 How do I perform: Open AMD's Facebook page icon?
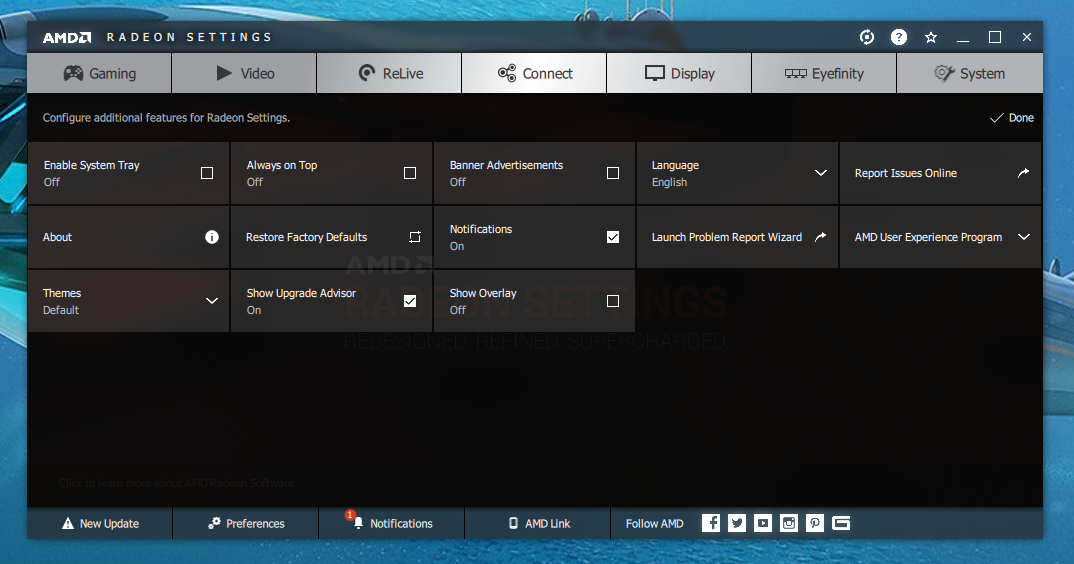pyautogui.click(x=711, y=523)
